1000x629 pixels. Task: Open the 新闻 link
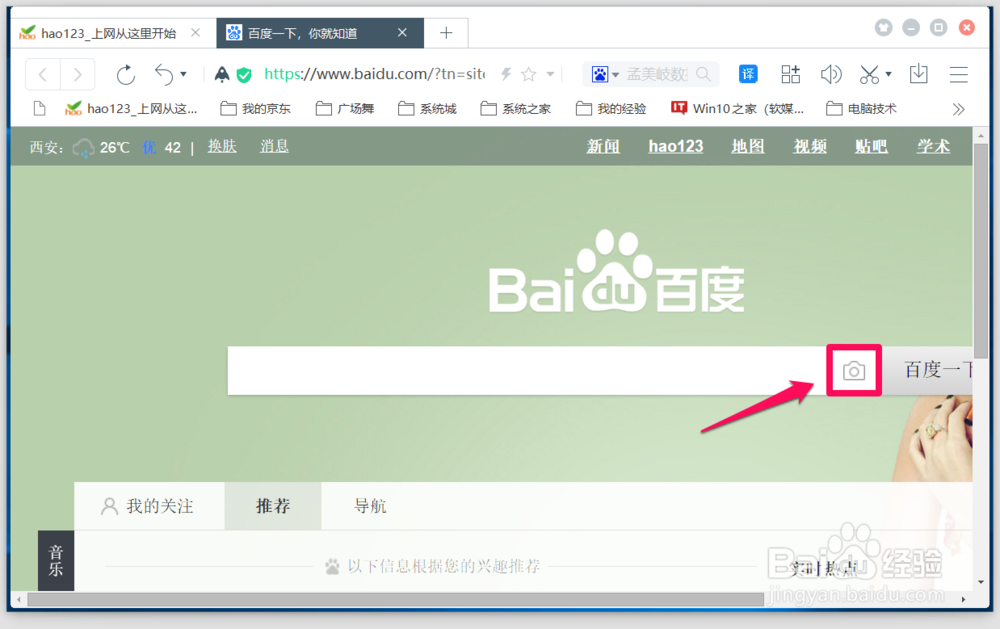point(603,147)
